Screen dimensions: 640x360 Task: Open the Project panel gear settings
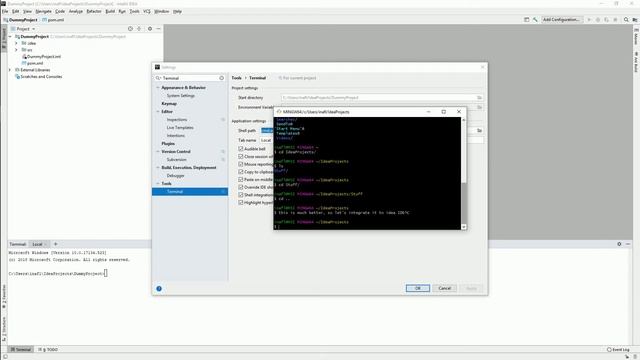150,29
